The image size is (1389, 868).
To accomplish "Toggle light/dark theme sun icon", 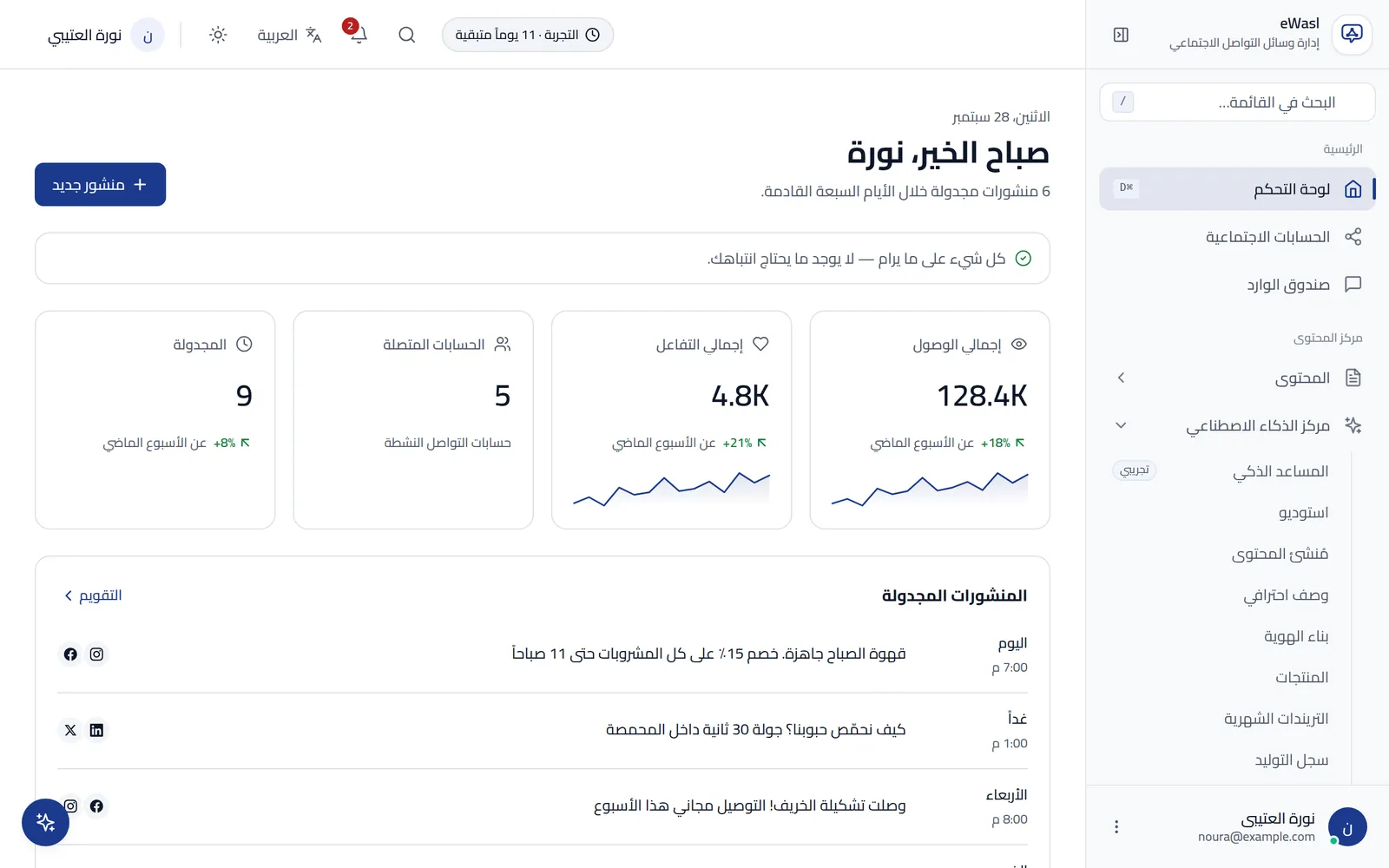I will click(x=218, y=35).
